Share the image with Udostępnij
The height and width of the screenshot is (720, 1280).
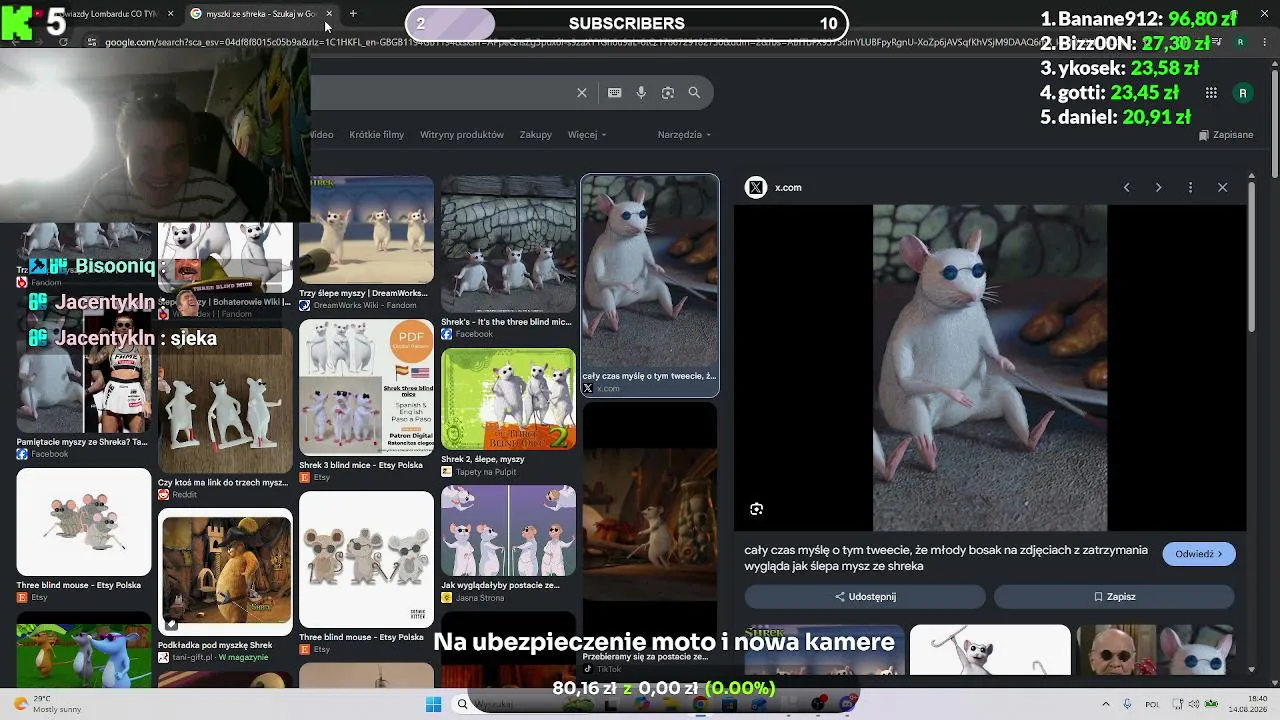coord(865,597)
